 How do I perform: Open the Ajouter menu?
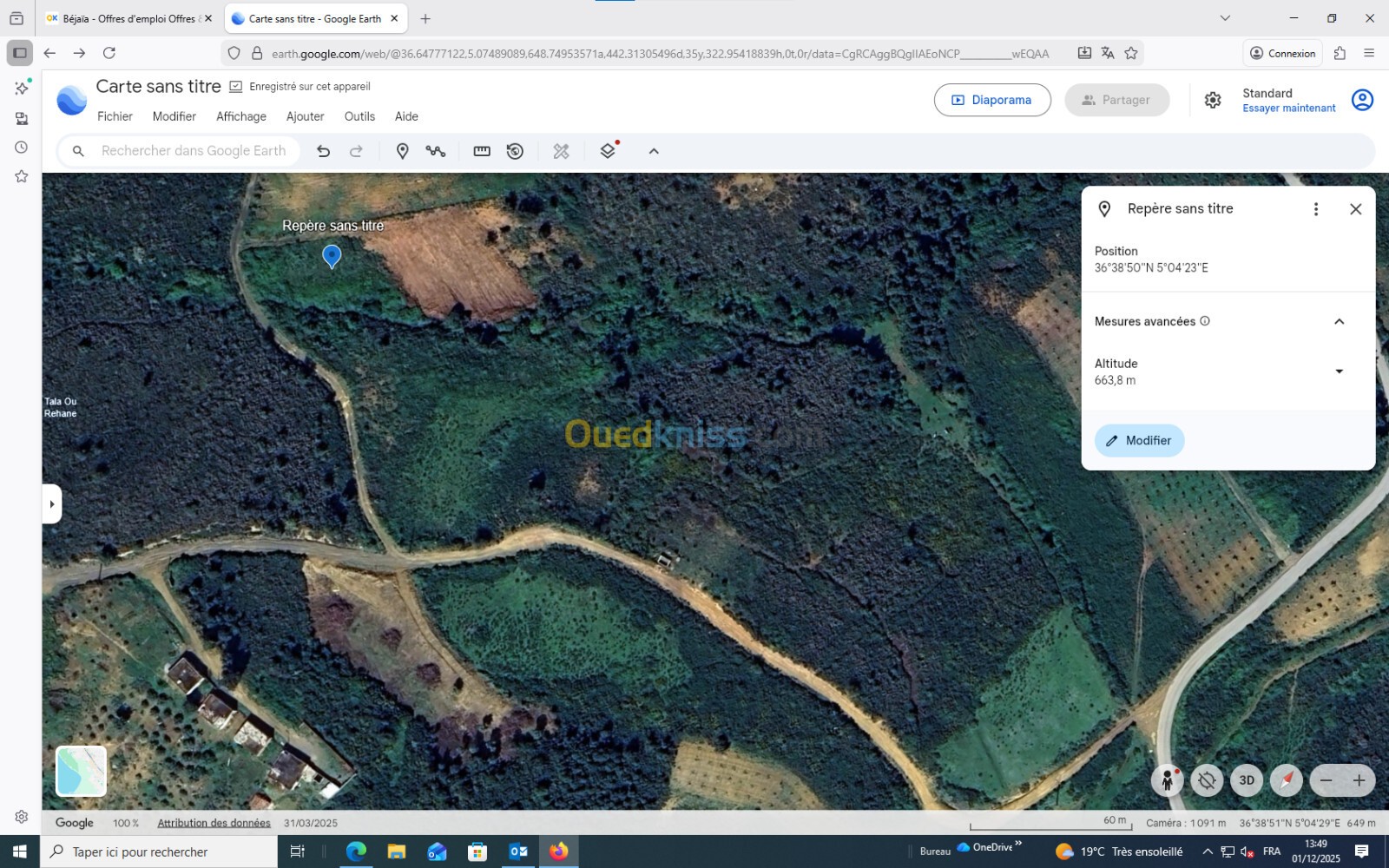pos(305,116)
